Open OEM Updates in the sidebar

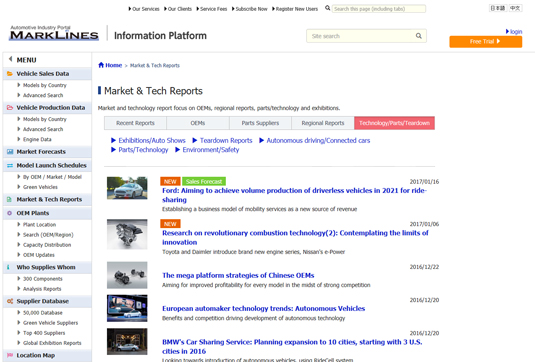click(39, 255)
